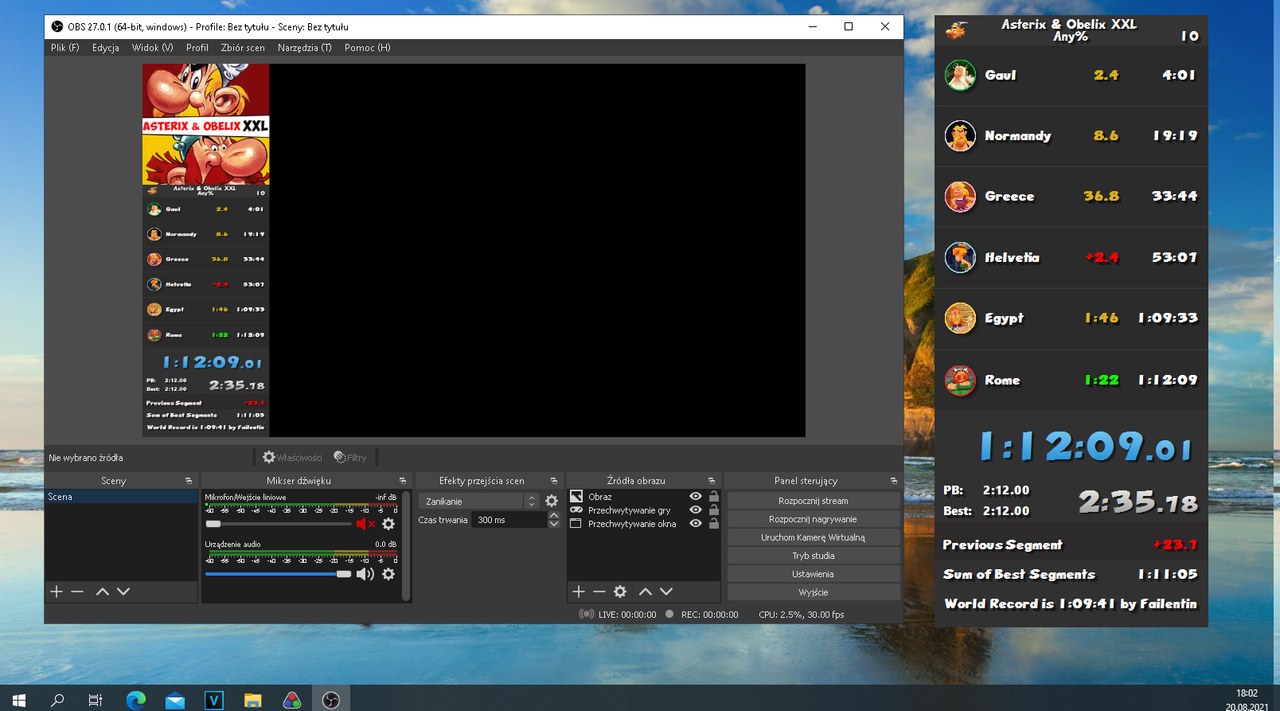The height and width of the screenshot is (711, 1280).
Task: Move the scene down in the Sceny panel
Action: (x=123, y=591)
